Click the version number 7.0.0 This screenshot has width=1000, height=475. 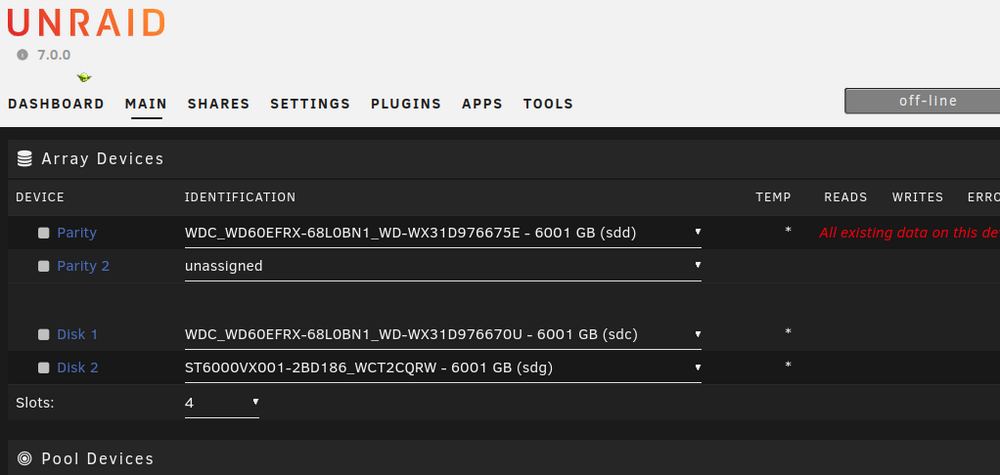pos(54,55)
